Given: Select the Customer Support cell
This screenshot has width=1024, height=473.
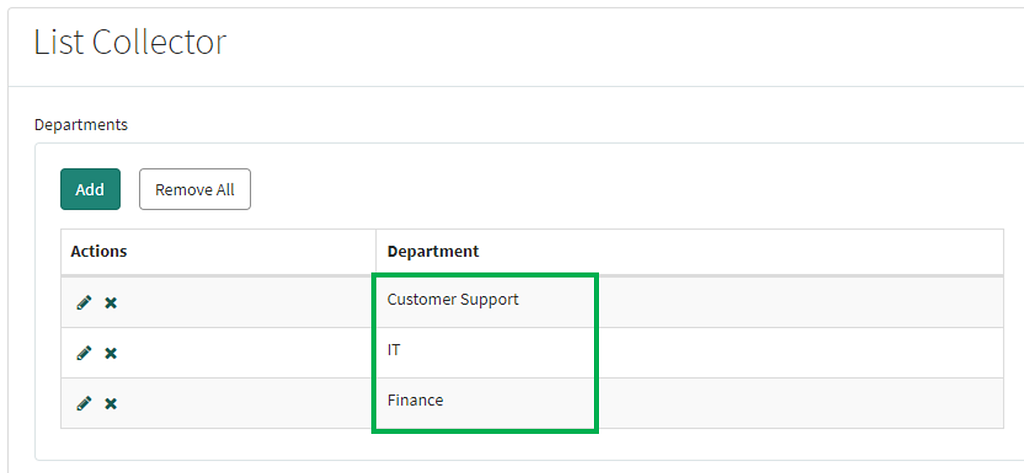Looking at the screenshot, I should click(690, 302).
